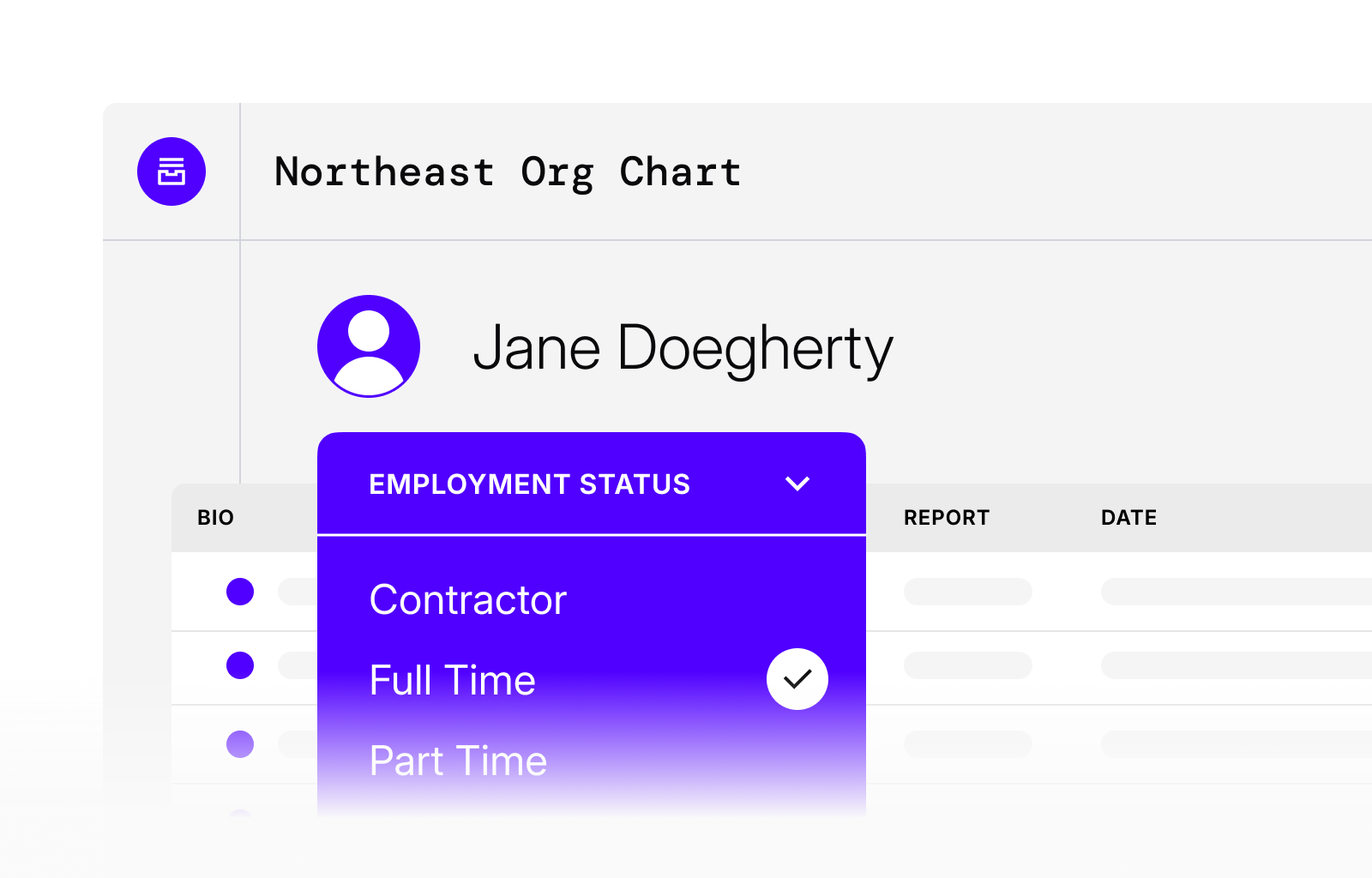Choose the Full Time option
Viewport: 1372px width, 878px height.
(453, 680)
